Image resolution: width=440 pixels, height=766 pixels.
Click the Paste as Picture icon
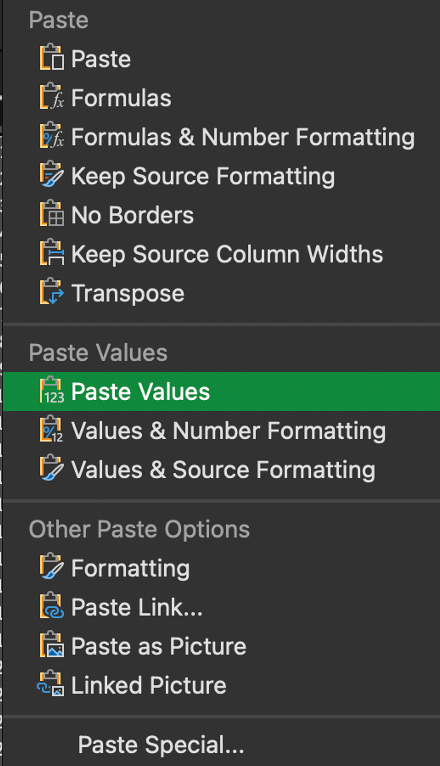52,645
